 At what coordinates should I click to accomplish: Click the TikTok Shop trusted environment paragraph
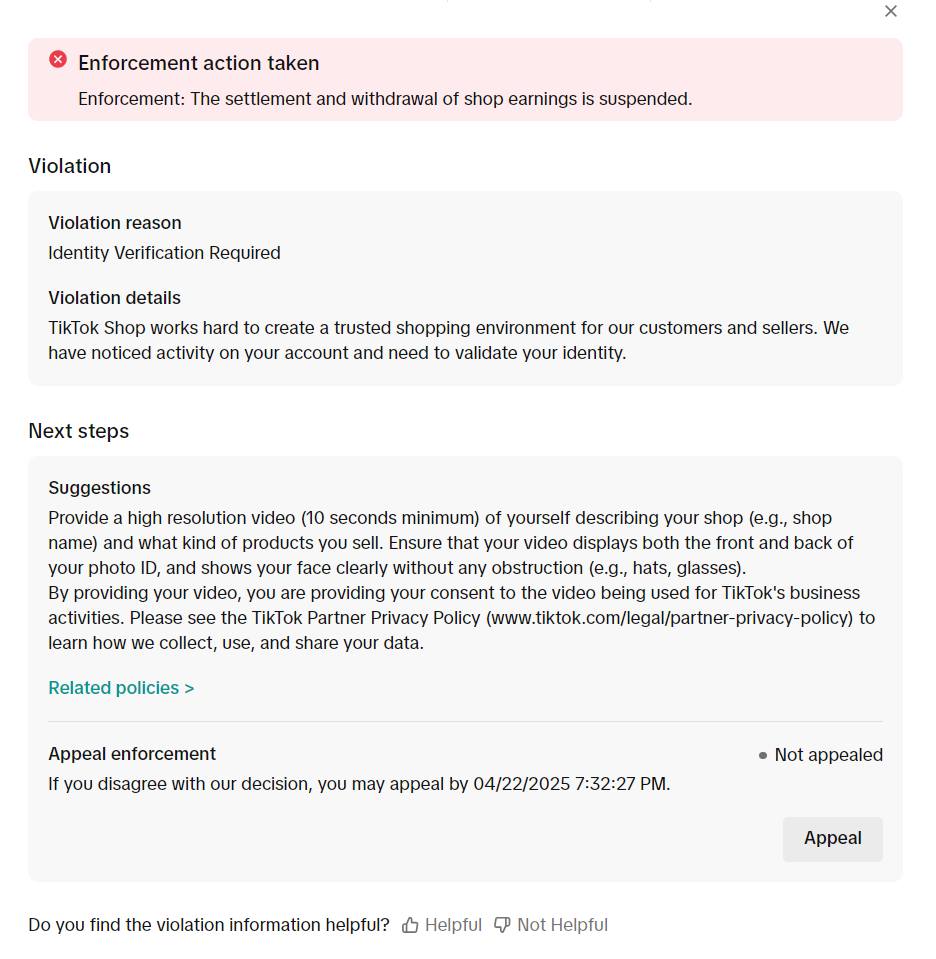[x=448, y=340]
